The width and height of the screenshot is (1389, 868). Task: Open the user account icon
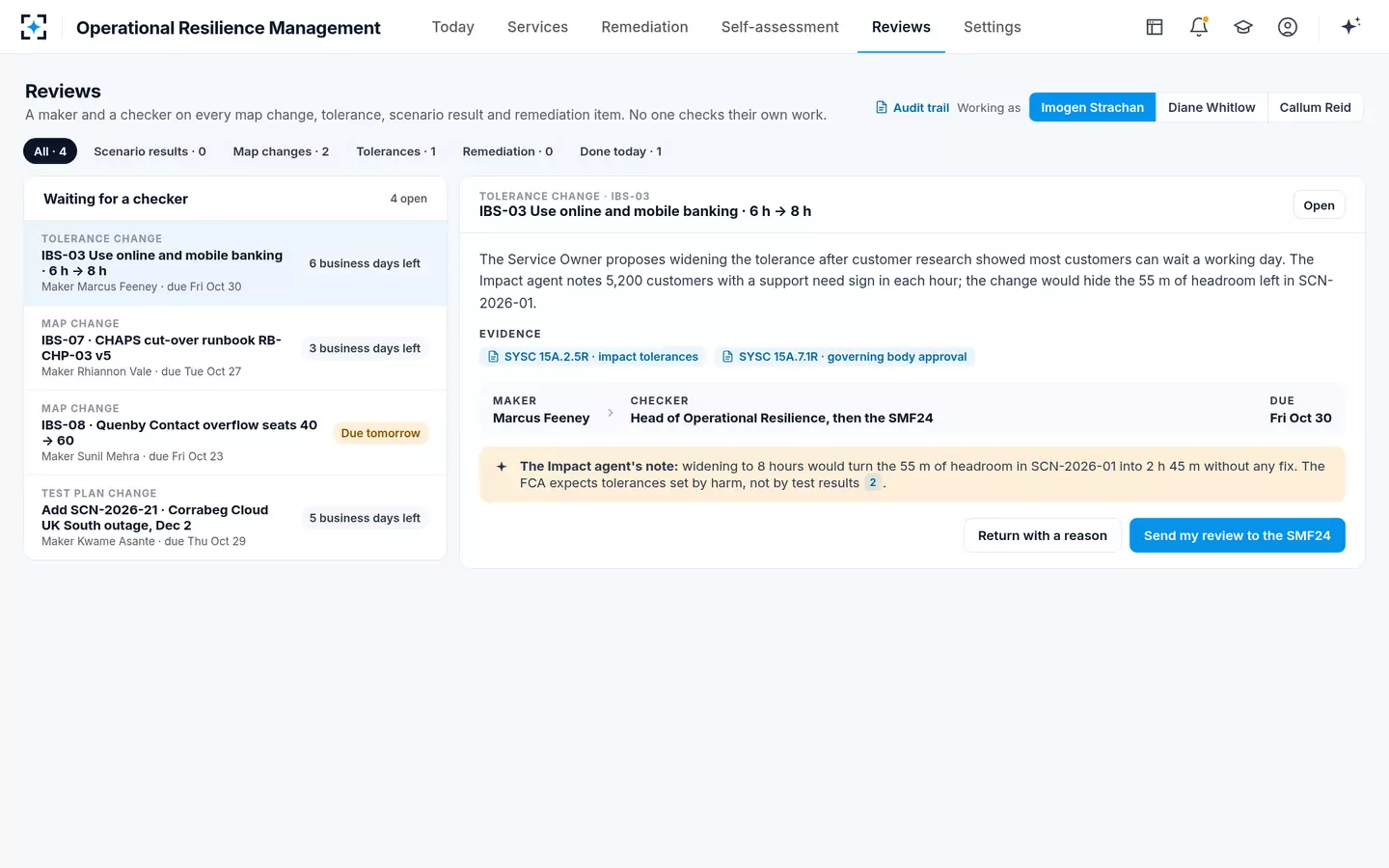point(1288,27)
